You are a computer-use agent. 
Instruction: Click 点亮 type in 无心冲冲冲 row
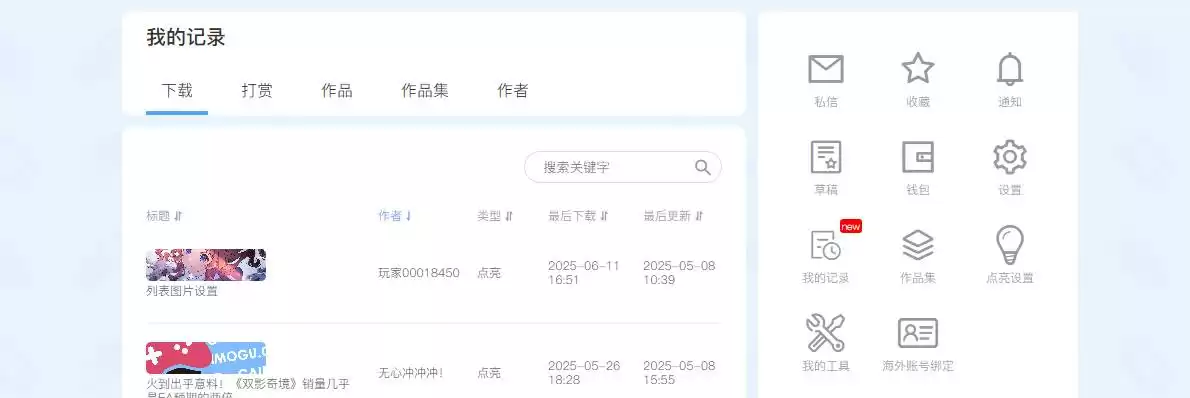pos(489,373)
